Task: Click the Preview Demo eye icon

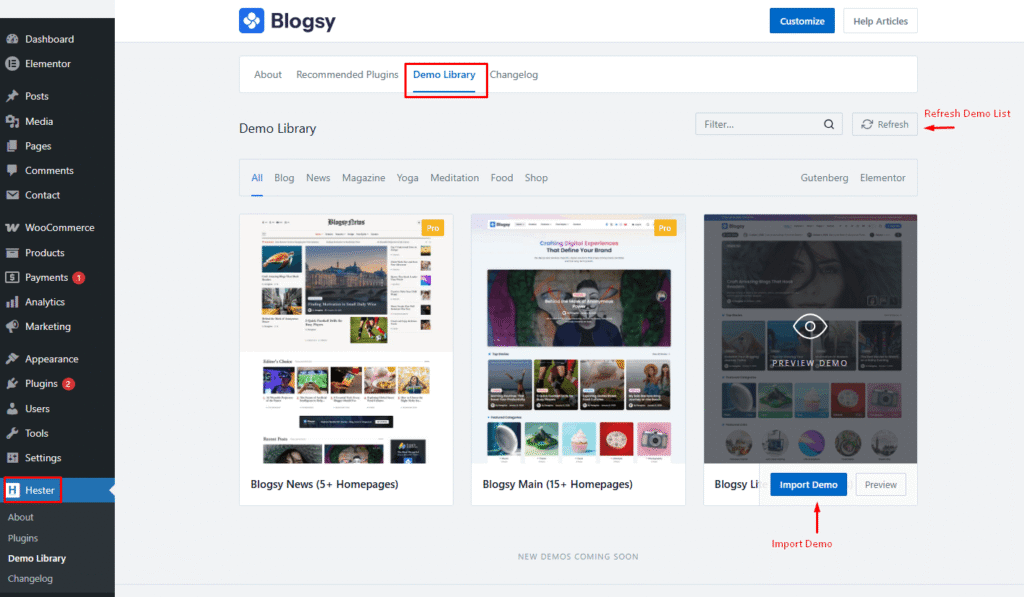Action: (x=810, y=326)
